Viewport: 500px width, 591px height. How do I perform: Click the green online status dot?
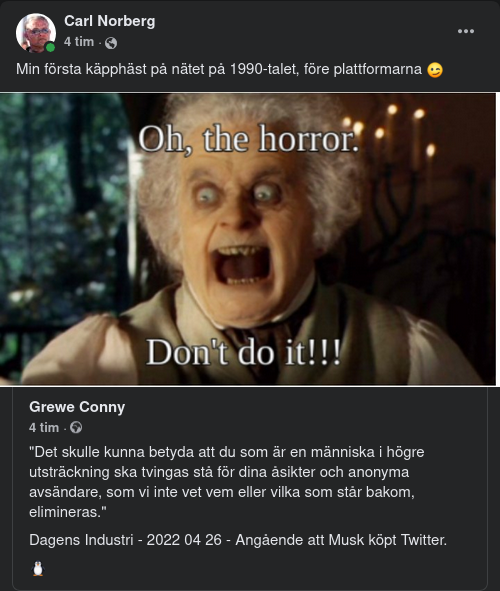(50, 47)
